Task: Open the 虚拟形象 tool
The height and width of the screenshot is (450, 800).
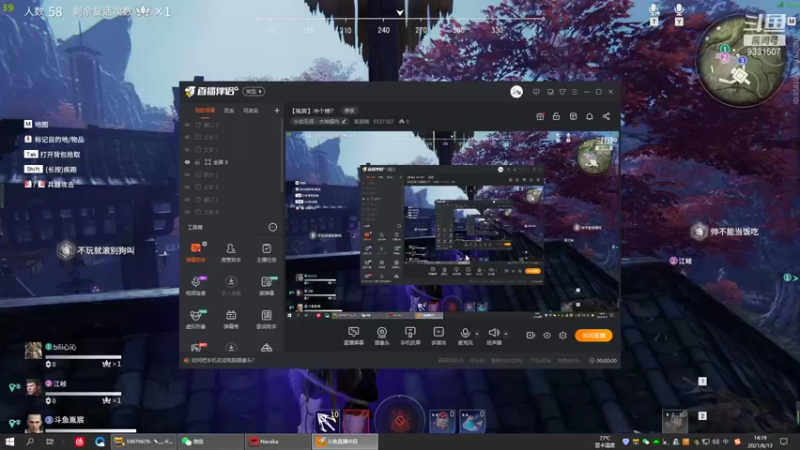Action: [195, 319]
